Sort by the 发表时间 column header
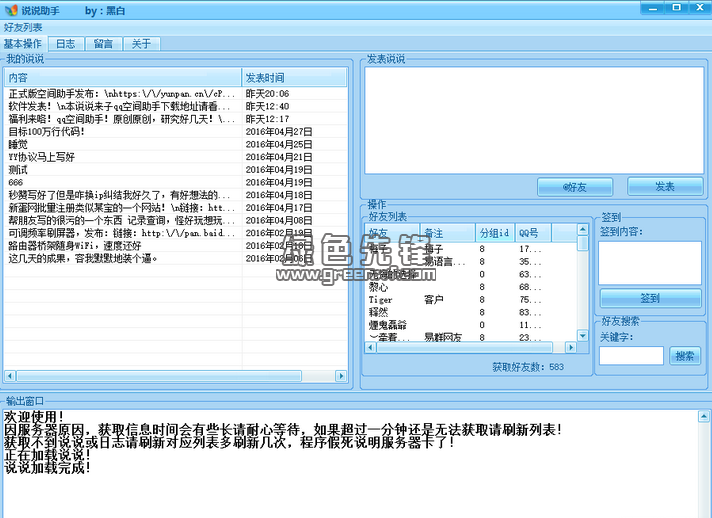The width and height of the screenshot is (712, 518). pos(294,78)
